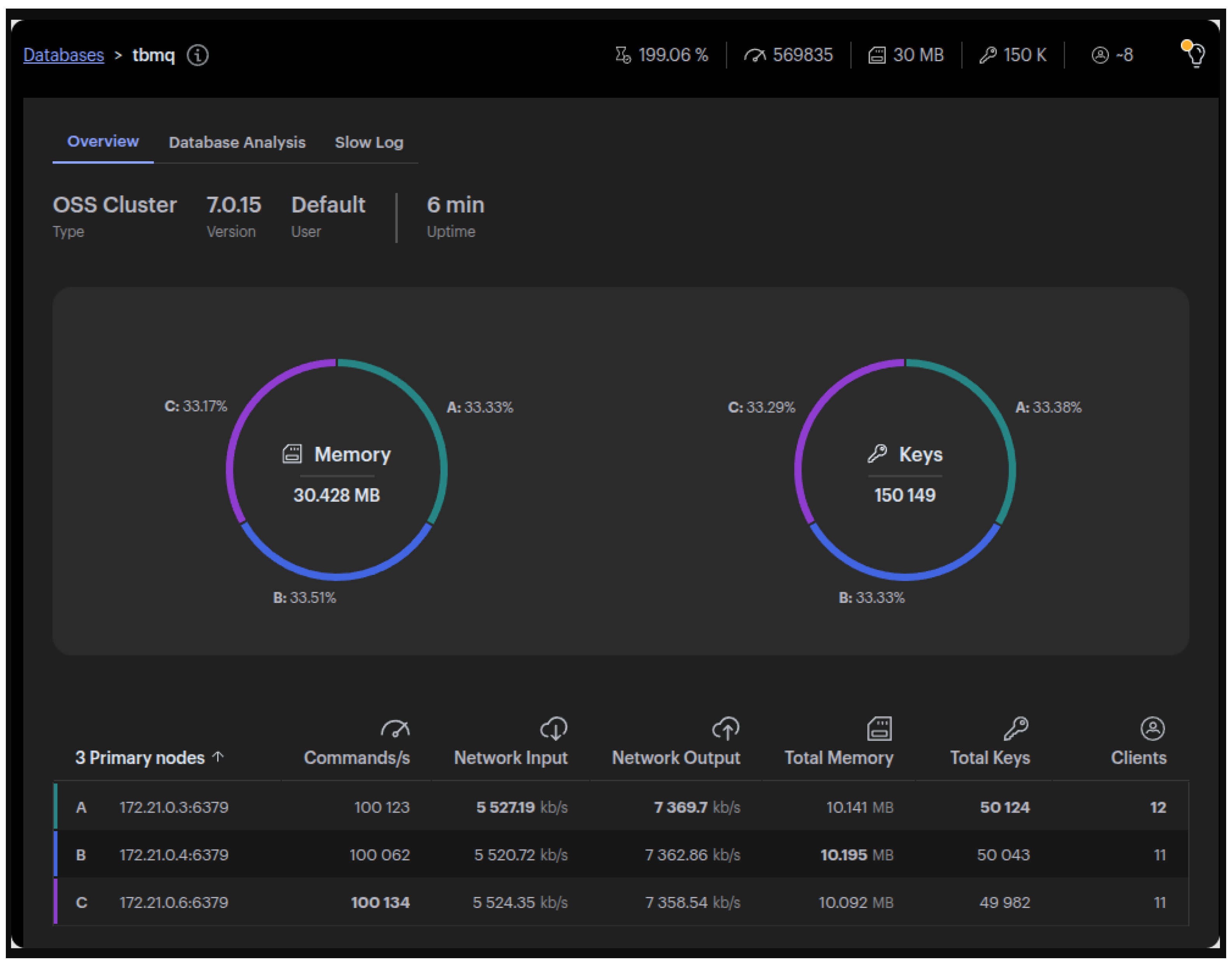1232x966 pixels.
Task: Click the CPU usage icon in header
Action: [623, 55]
